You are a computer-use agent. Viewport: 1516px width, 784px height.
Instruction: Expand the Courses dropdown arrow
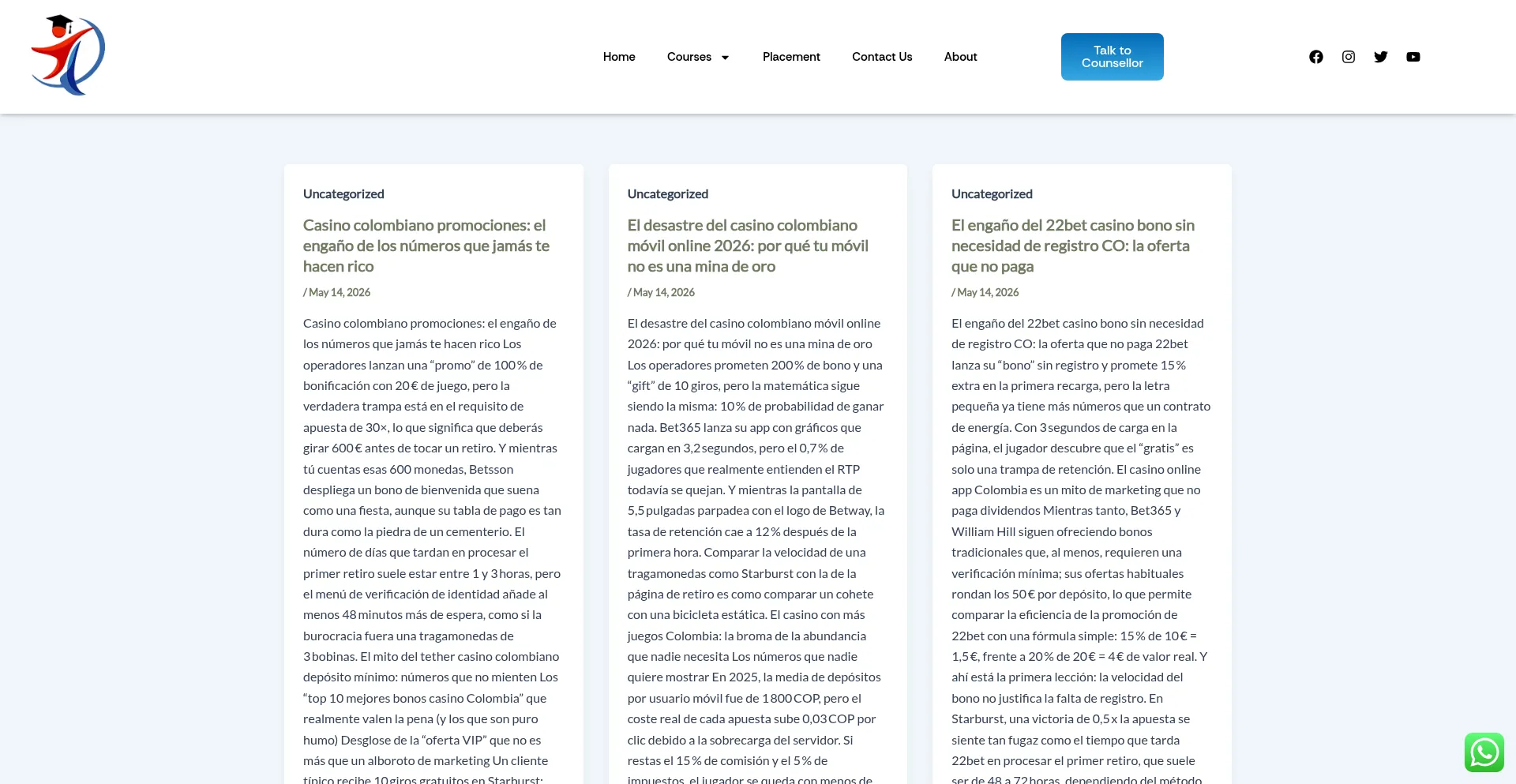coord(725,58)
